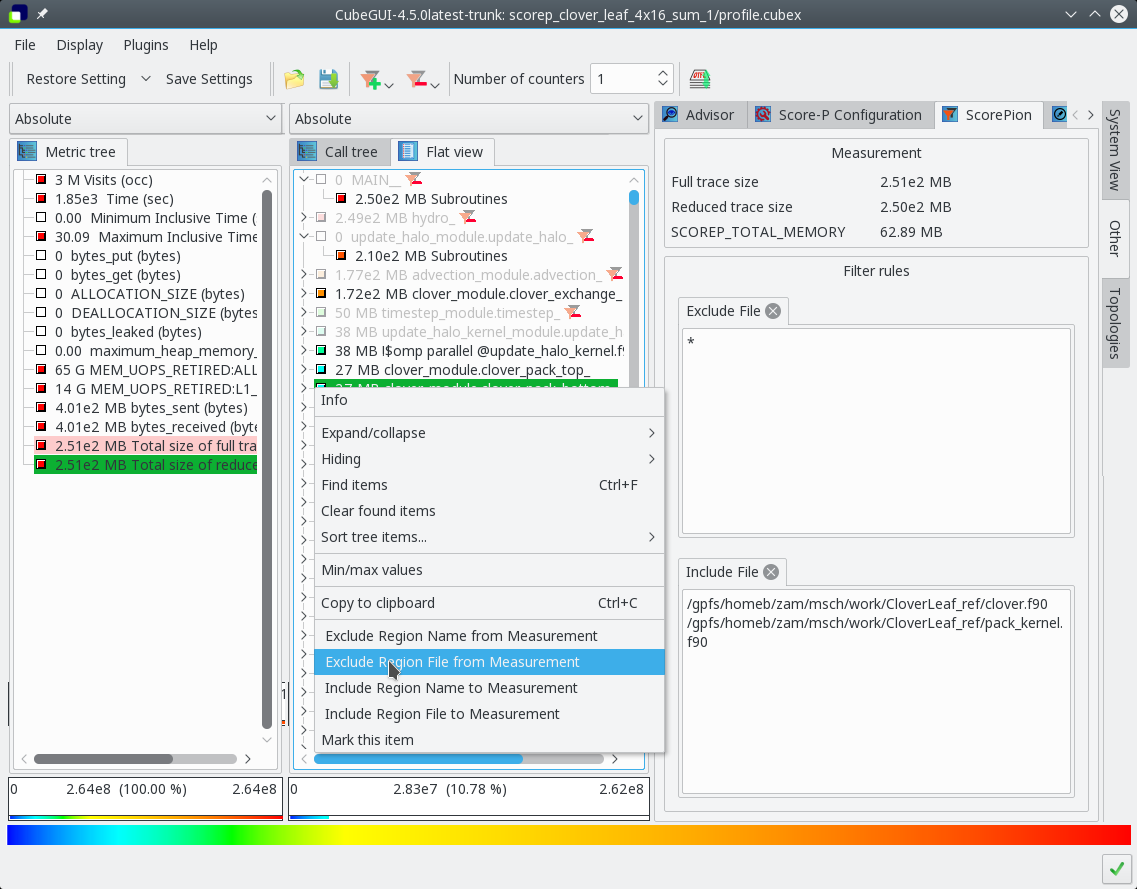Choose Exclude Region Name from Measurement

point(461,636)
